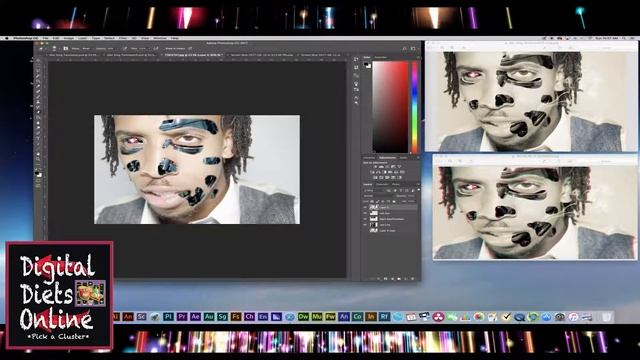640x360 pixels.
Task: Open Prelude (Pl) from the Dock
Action: tap(168, 316)
